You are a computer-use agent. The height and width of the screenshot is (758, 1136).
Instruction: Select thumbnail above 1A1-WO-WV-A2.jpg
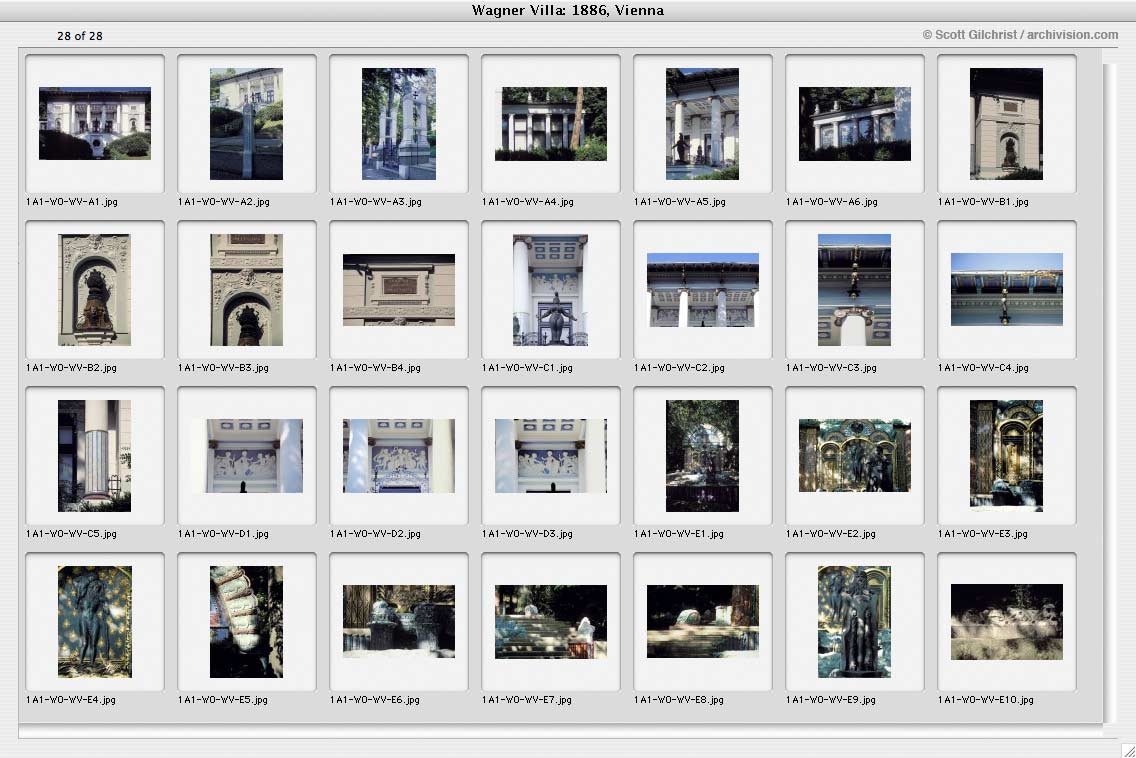(x=246, y=123)
